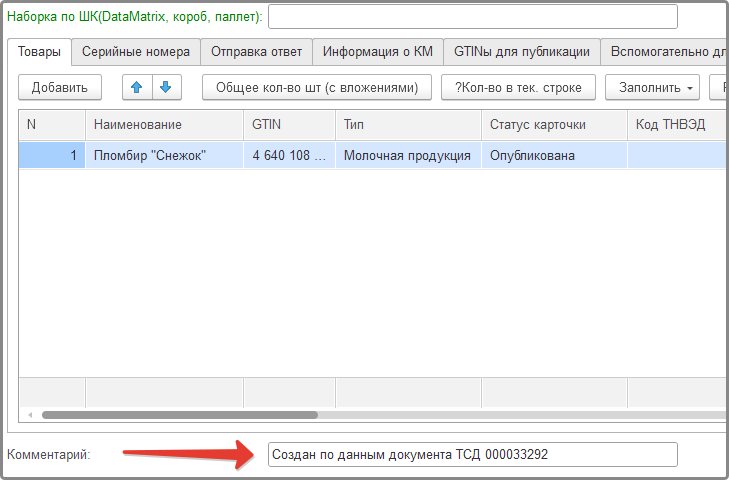
Task: Click the GTIN column header
Action: click(290, 125)
